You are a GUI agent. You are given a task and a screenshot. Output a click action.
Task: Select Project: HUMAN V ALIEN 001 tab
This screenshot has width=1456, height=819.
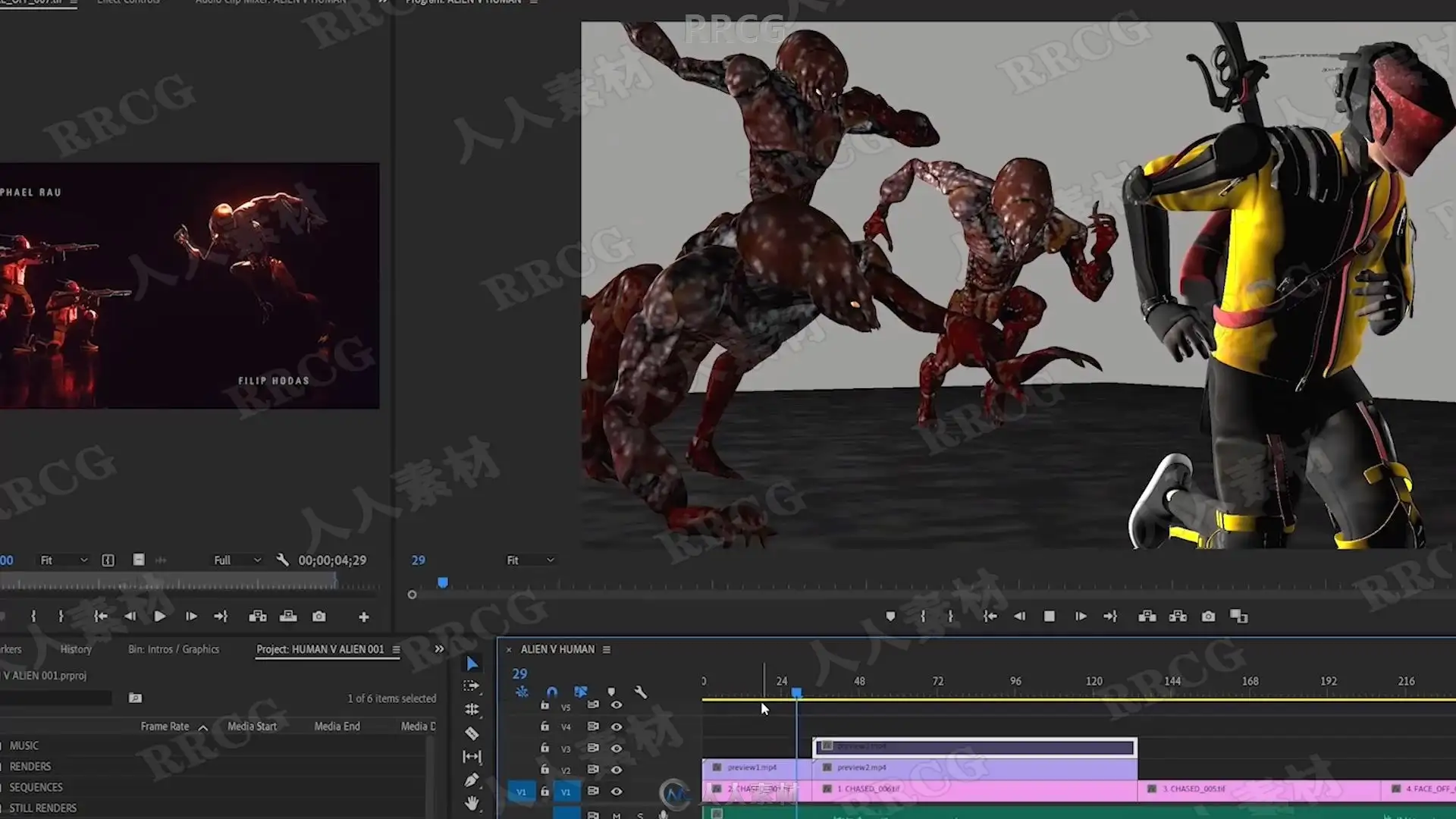point(320,649)
